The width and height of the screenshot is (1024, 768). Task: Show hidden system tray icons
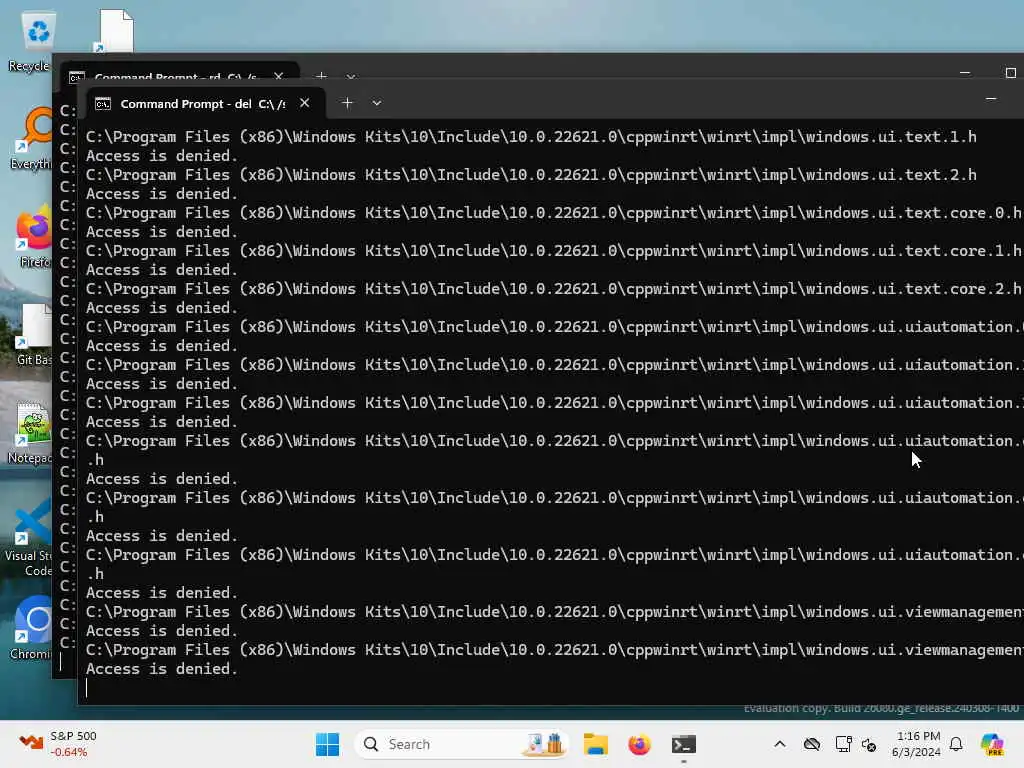pyautogui.click(x=780, y=744)
